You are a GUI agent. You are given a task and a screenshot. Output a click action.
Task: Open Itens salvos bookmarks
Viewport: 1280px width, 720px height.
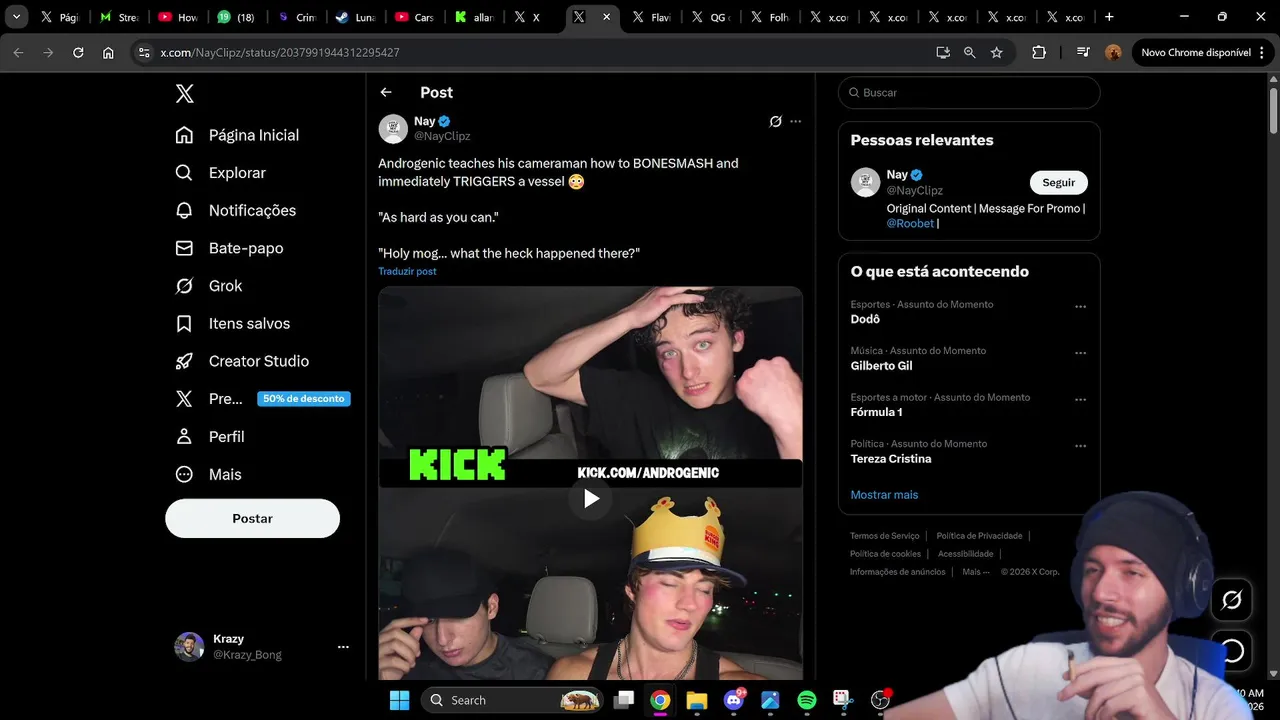233,323
